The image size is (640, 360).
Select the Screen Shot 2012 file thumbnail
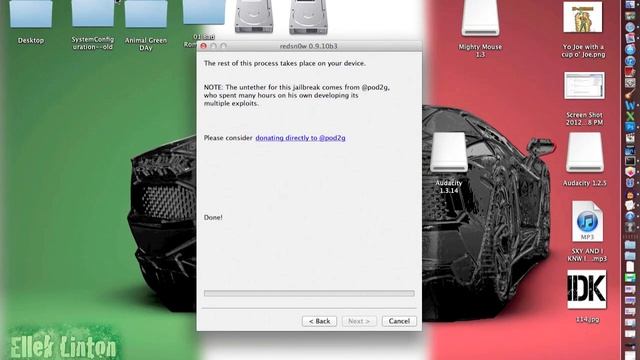point(584,86)
